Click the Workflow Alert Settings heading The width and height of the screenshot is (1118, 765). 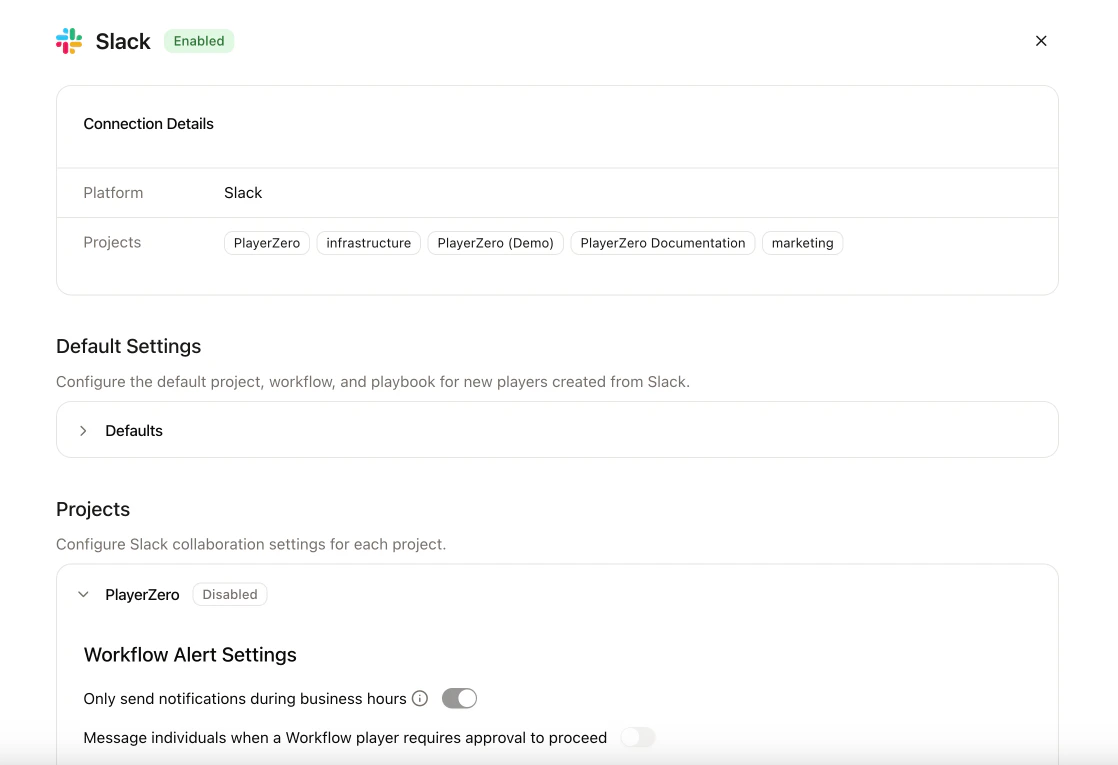[190, 655]
